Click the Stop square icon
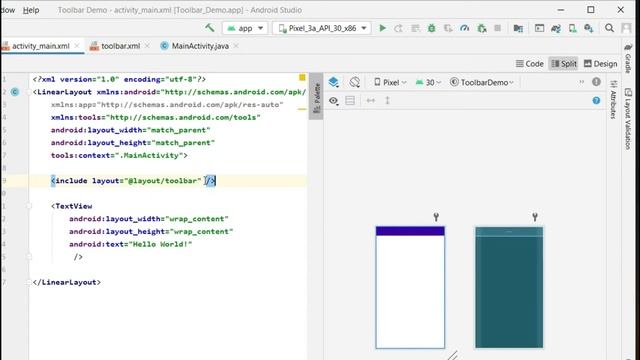 (x=498, y=28)
